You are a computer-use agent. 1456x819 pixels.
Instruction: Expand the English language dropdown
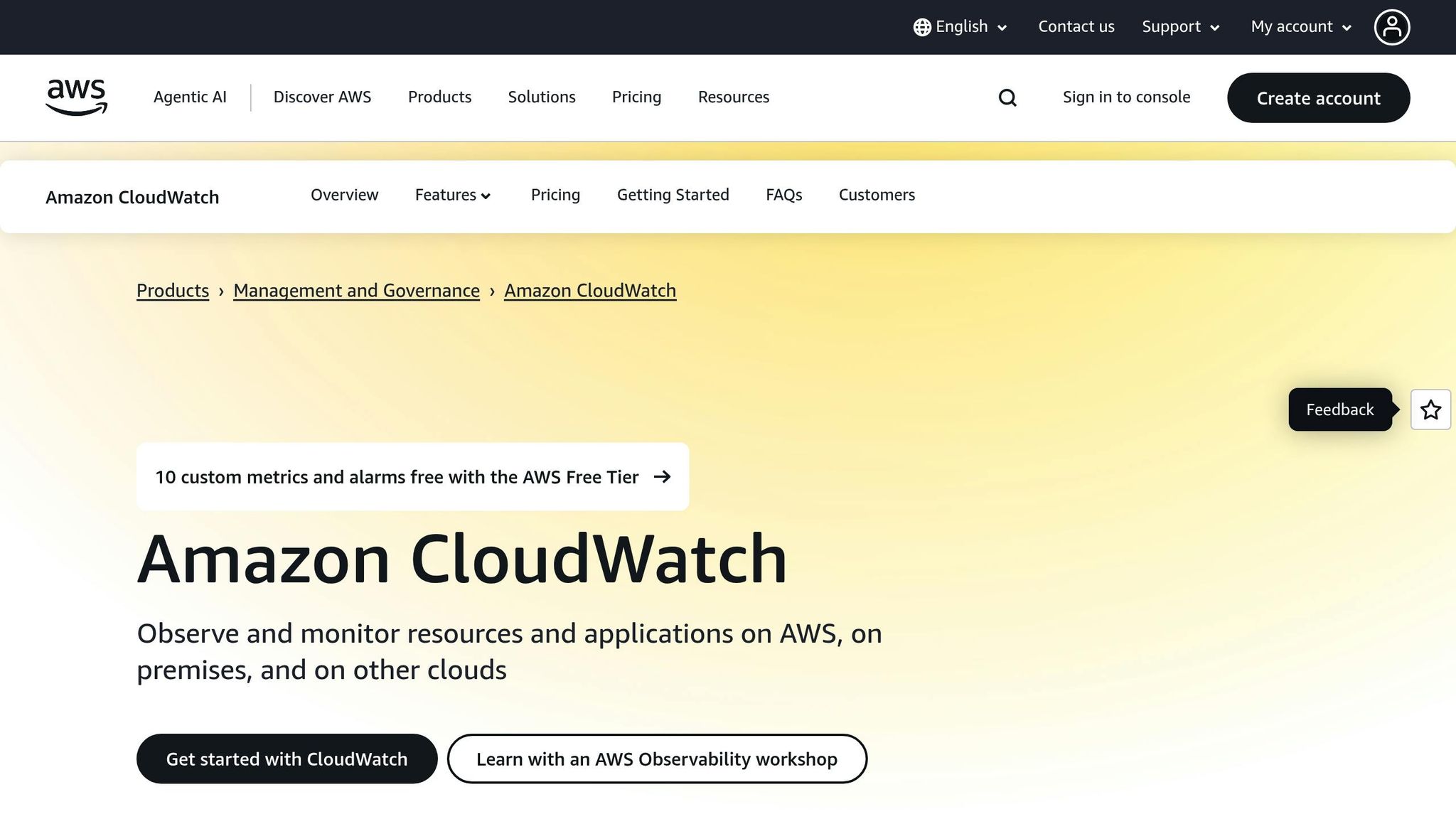point(960,27)
